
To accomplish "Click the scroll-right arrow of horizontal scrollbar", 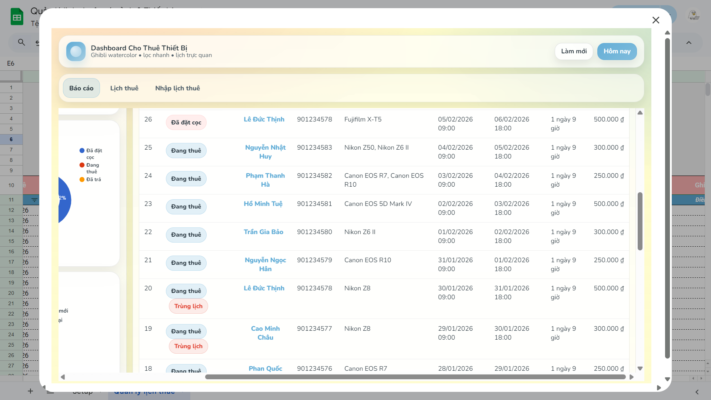I will (x=631, y=377).
